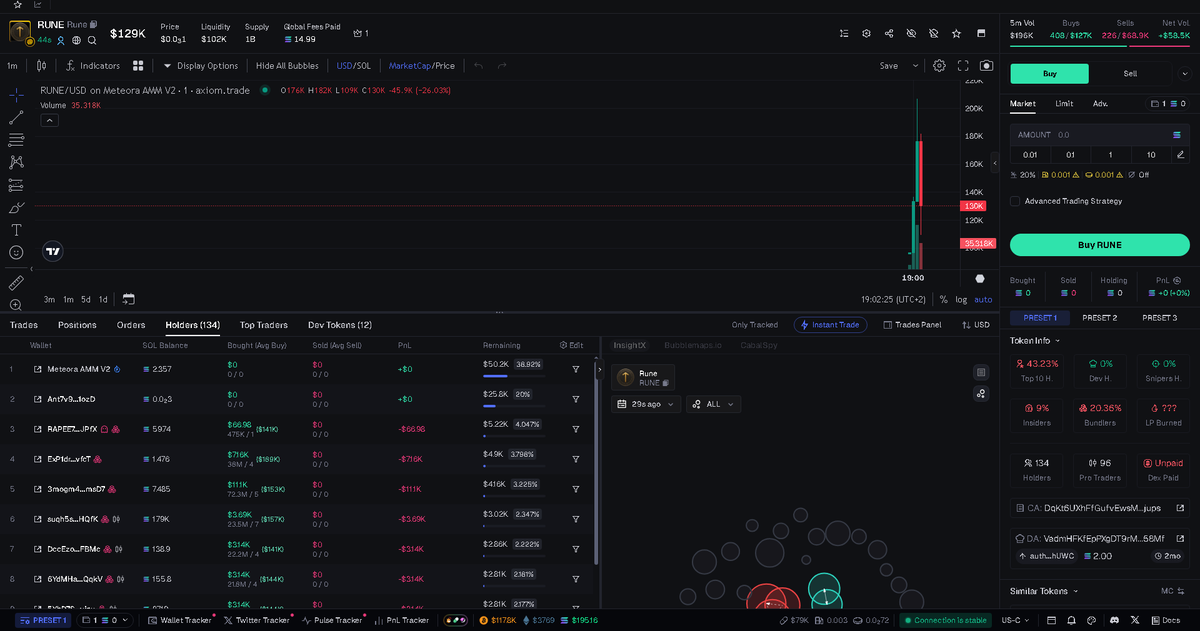This screenshot has width=1200, height=631.
Task: Click the share icon in the header
Action: tap(889, 33)
